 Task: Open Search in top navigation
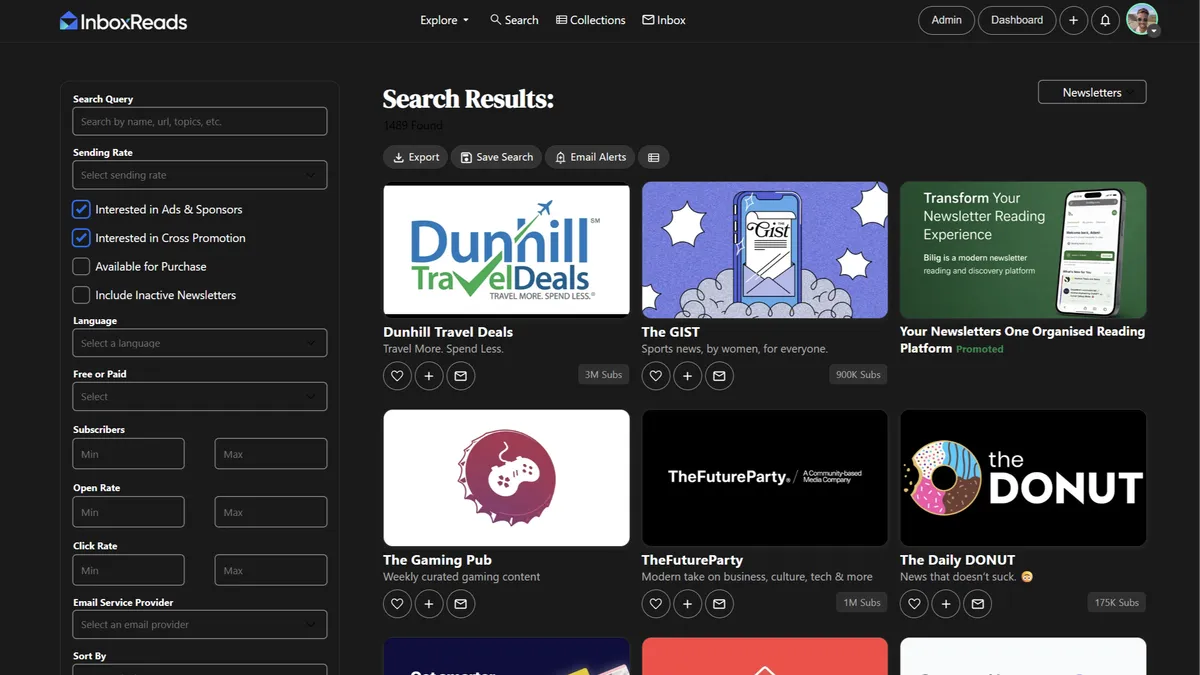(x=514, y=20)
